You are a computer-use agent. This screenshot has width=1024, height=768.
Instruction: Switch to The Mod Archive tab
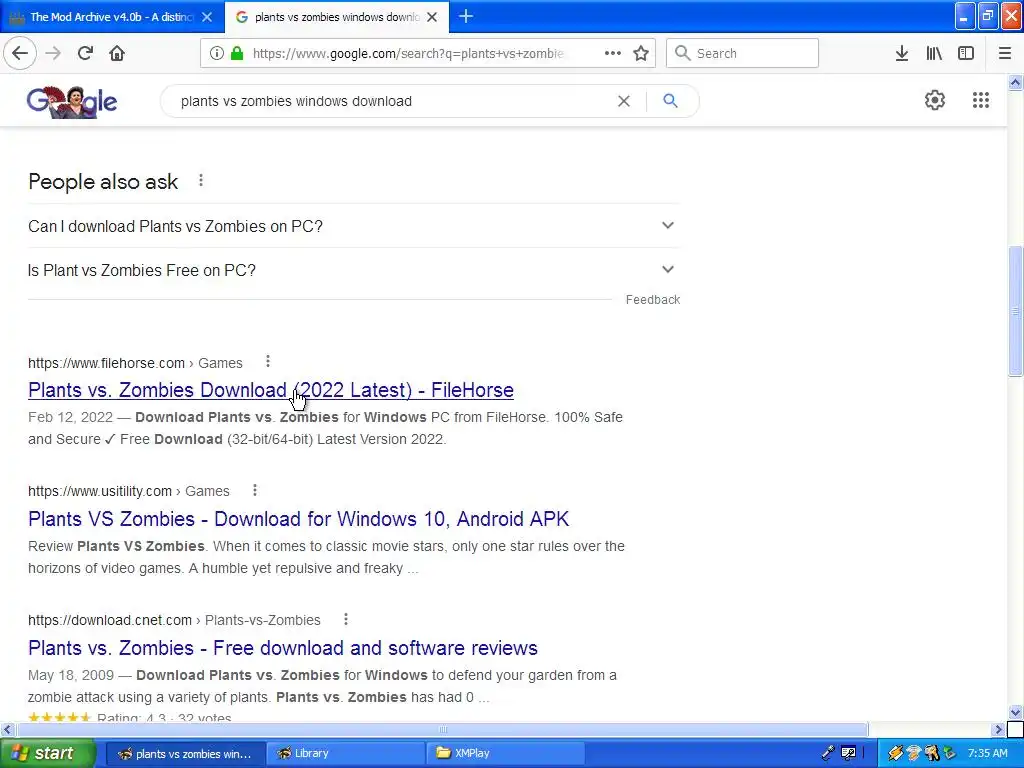[x=112, y=17]
